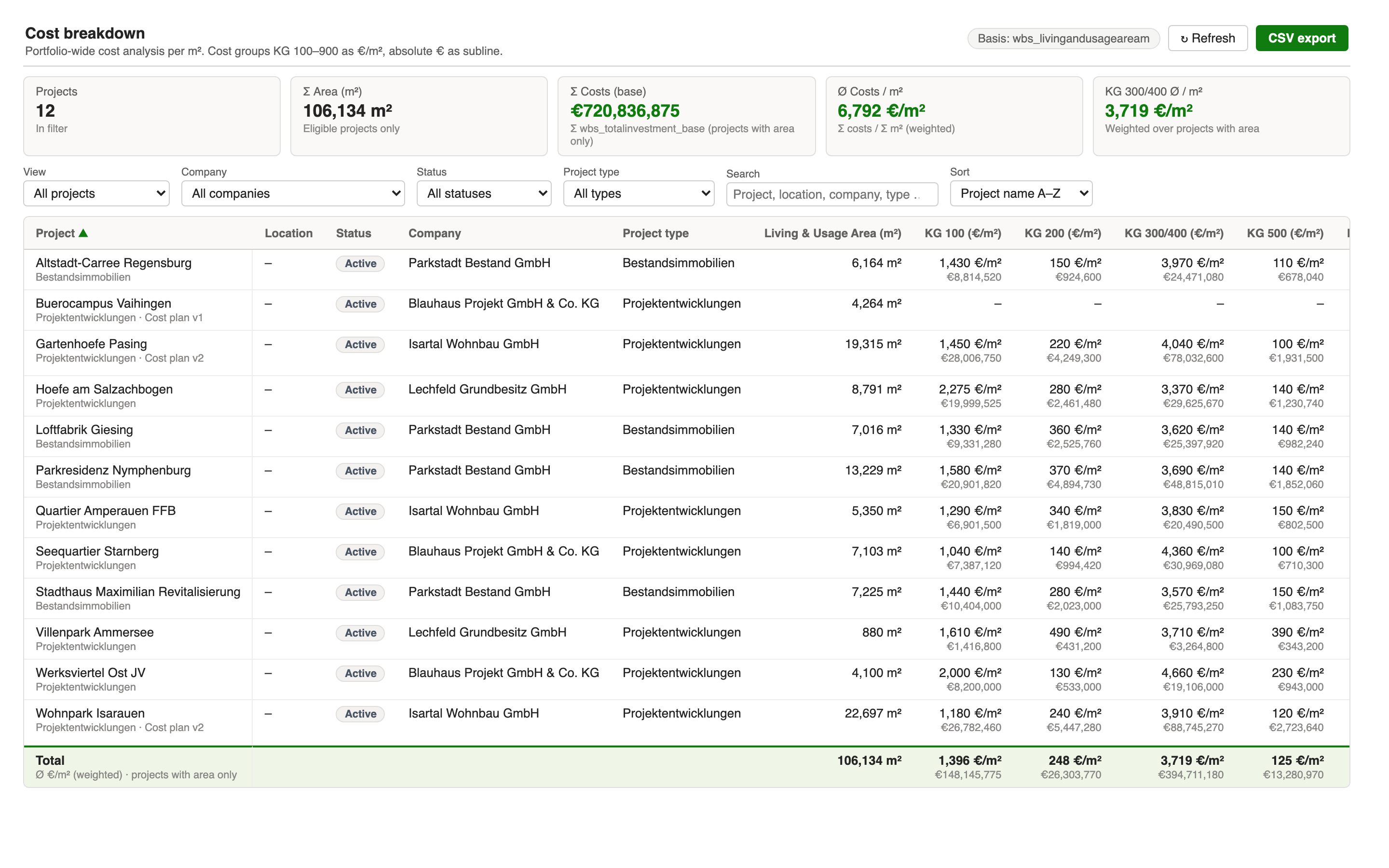The width and height of the screenshot is (1389, 868).
Task: Open project Hoefe am Salzachbogen
Action: pos(104,389)
